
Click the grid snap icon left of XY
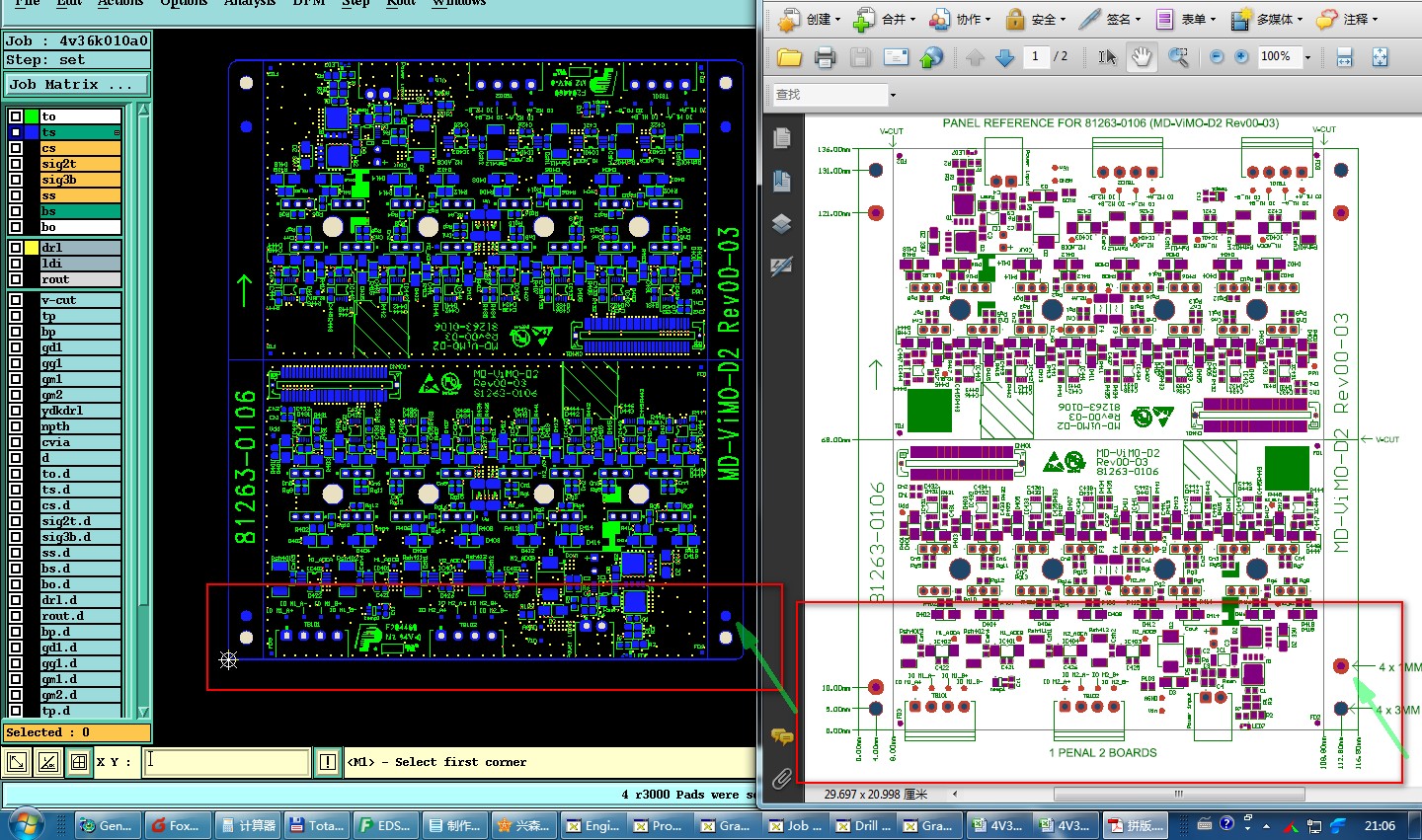click(79, 761)
